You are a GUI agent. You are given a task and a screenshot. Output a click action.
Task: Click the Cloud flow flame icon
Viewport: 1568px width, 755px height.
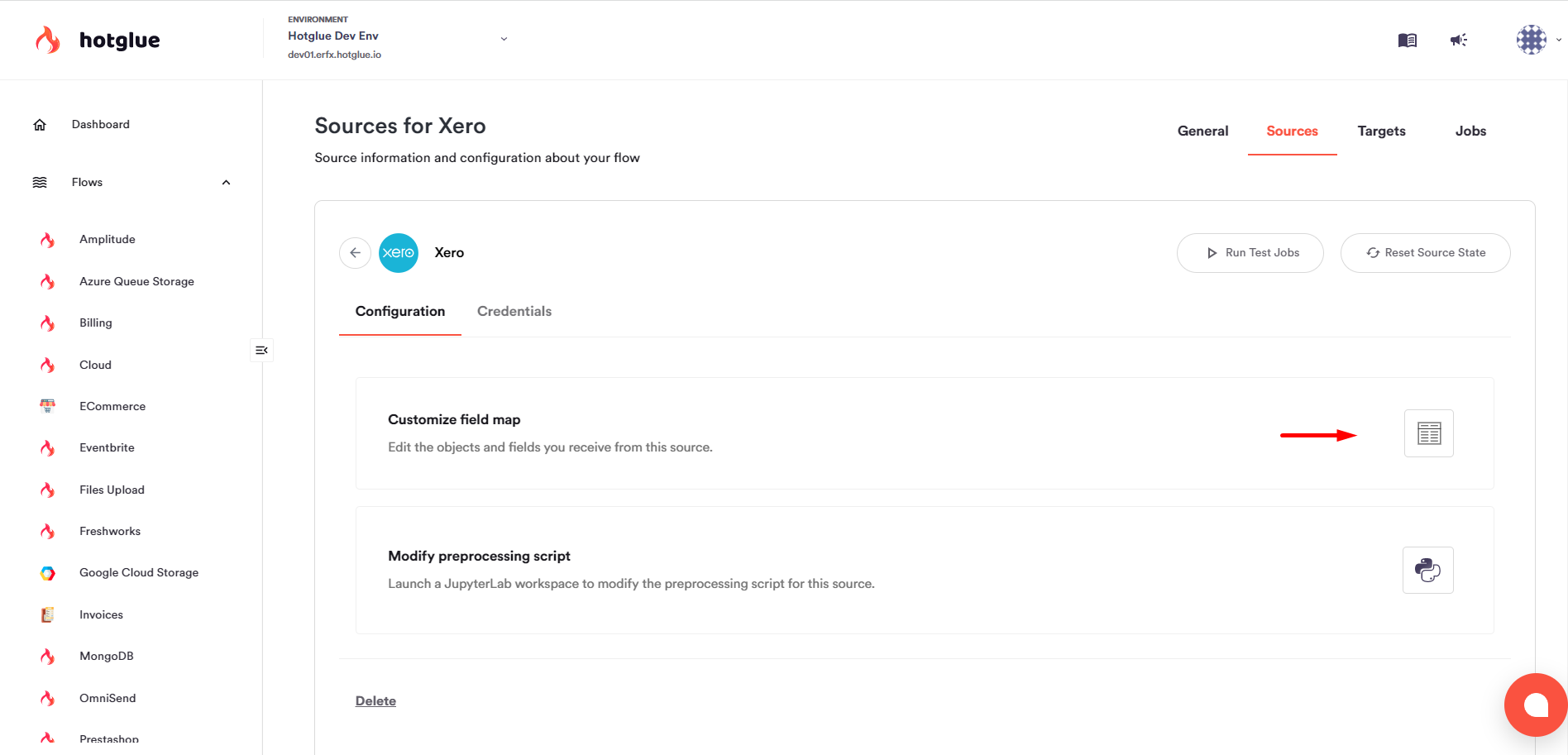coord(48,365)
